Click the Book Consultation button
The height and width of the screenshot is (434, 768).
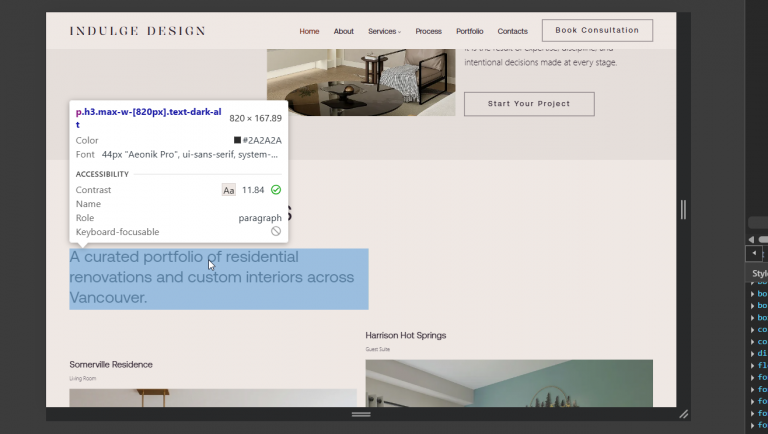(597, 30)
